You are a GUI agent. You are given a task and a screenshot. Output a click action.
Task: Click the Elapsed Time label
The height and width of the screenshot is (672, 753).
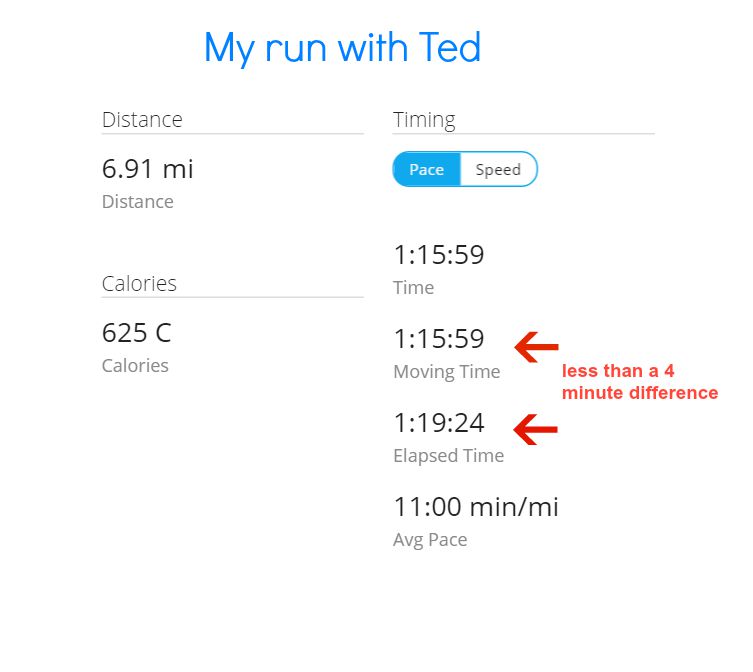click(449, 456)
